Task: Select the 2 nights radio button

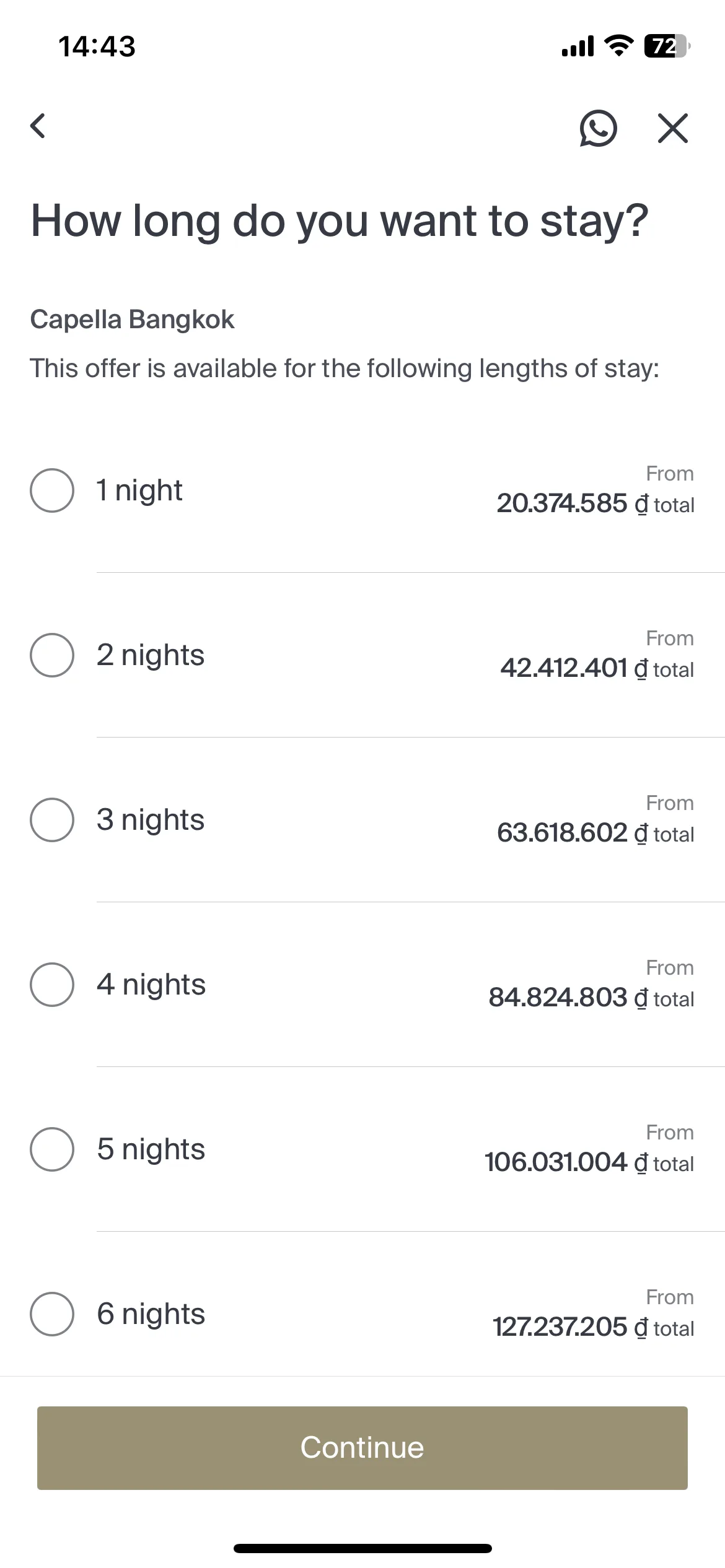Action: 52,655
